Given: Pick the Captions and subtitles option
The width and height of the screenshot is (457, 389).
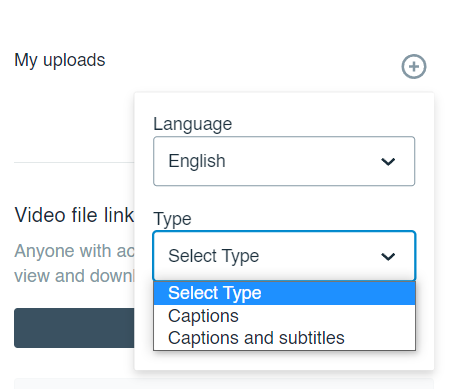Looking at the screenshot, I should 284,338.
